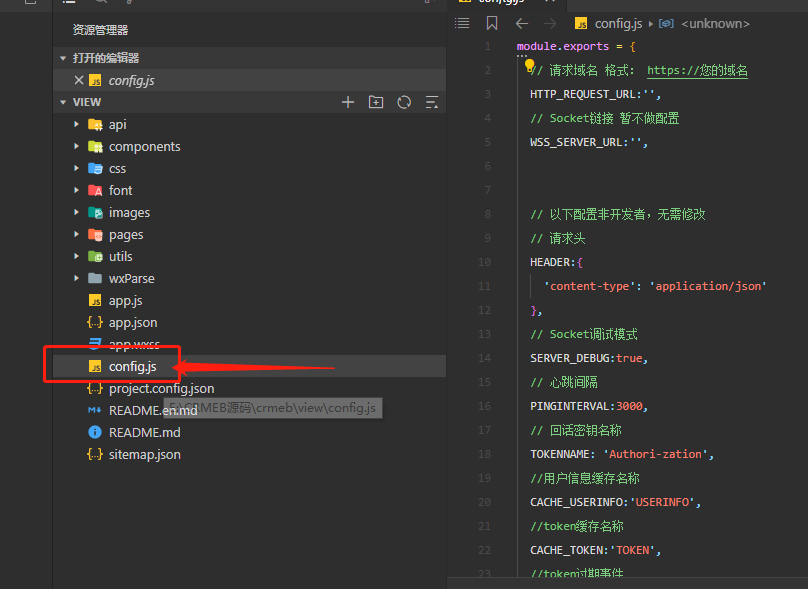The height and width of the screenshot is (589, 808).
Task: Expand the pages folder
Action: click(x=76, y=234)
